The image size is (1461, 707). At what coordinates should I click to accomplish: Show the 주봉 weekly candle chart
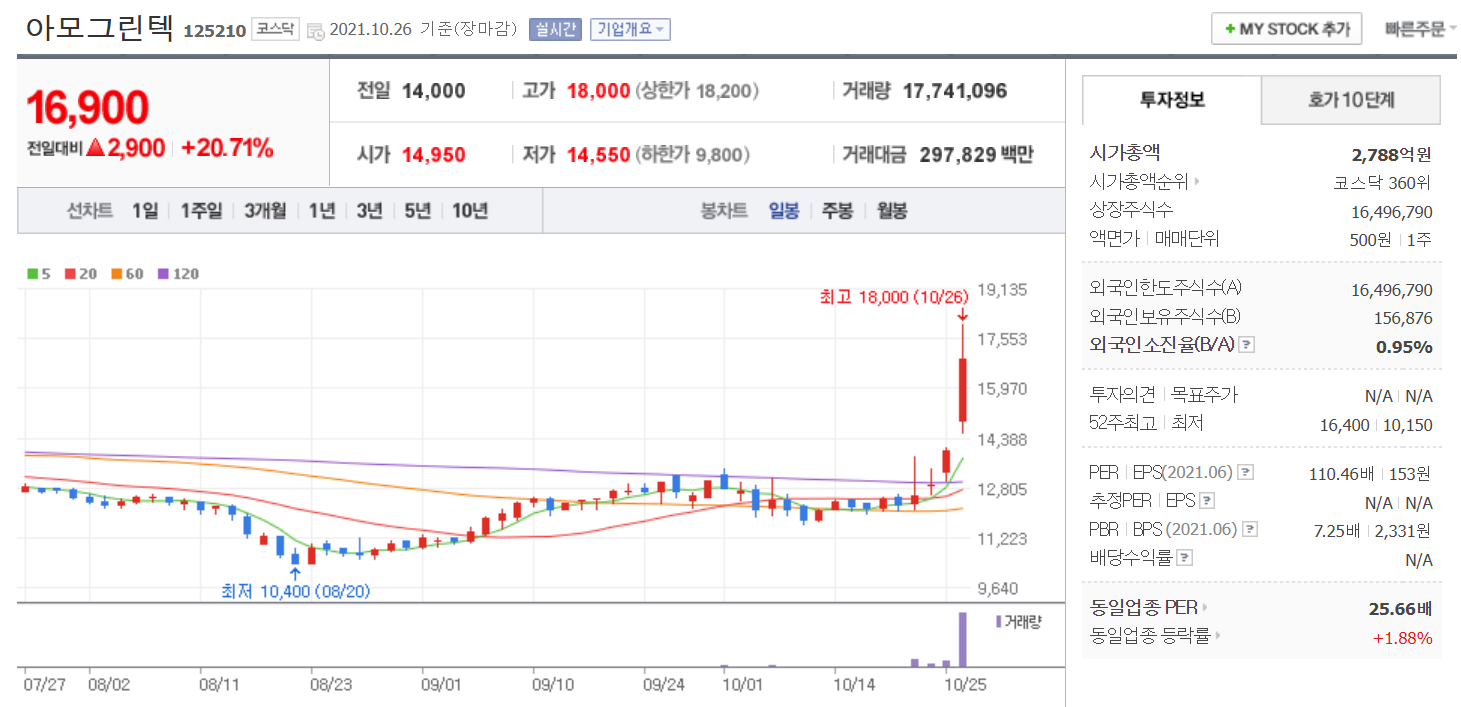pos(837,211)
